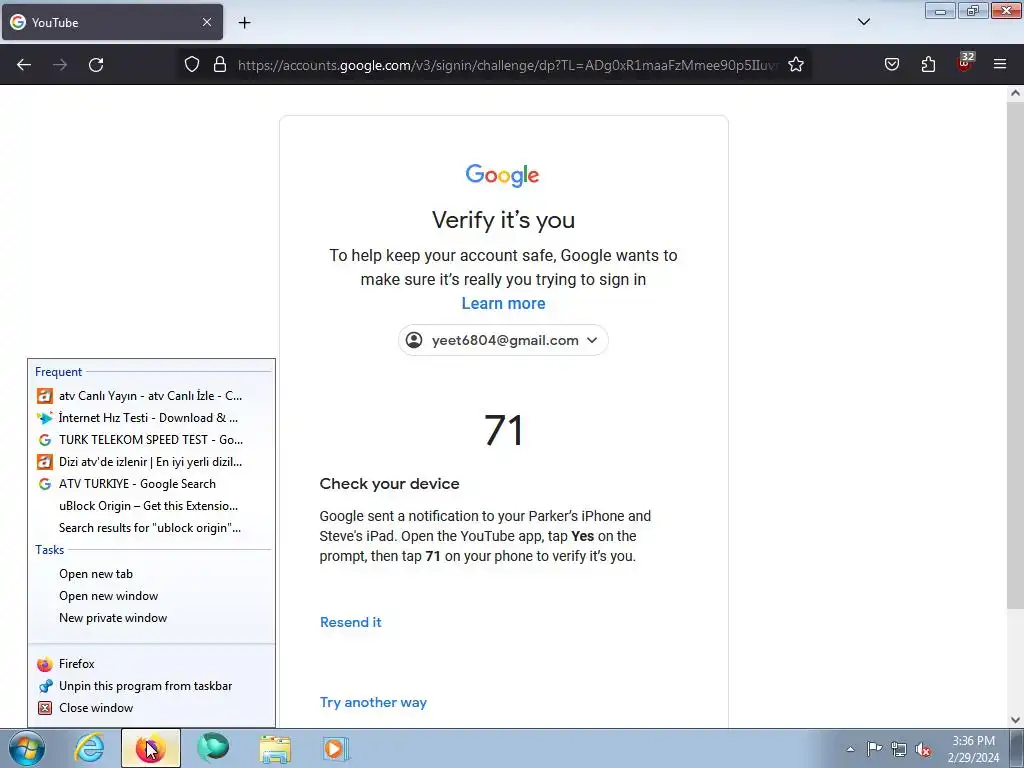
Task: Choose Close window in jump list
Action: pyautogui.click(x=152, y=708)
